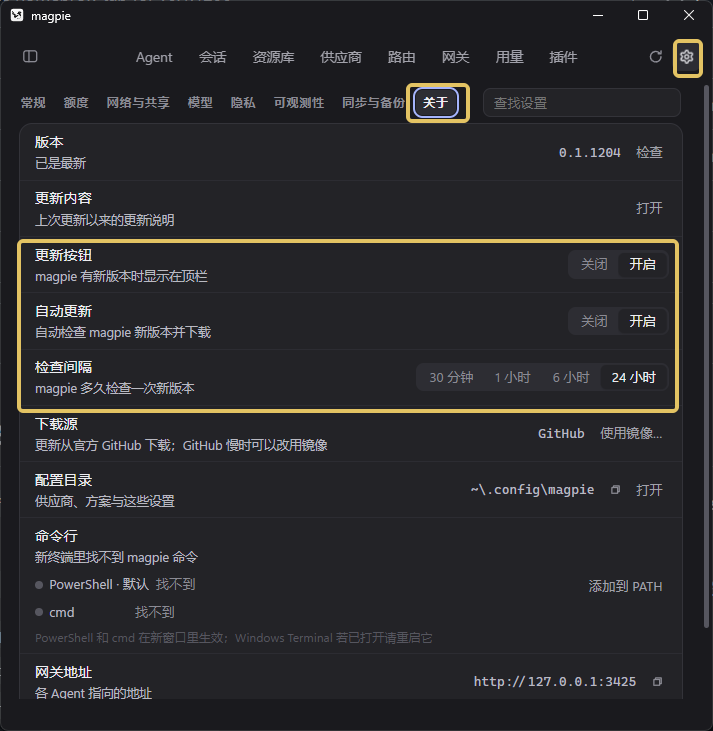Select 额度 settings category
The height and width of the screenshot is (731, 713).
(76, 103)
